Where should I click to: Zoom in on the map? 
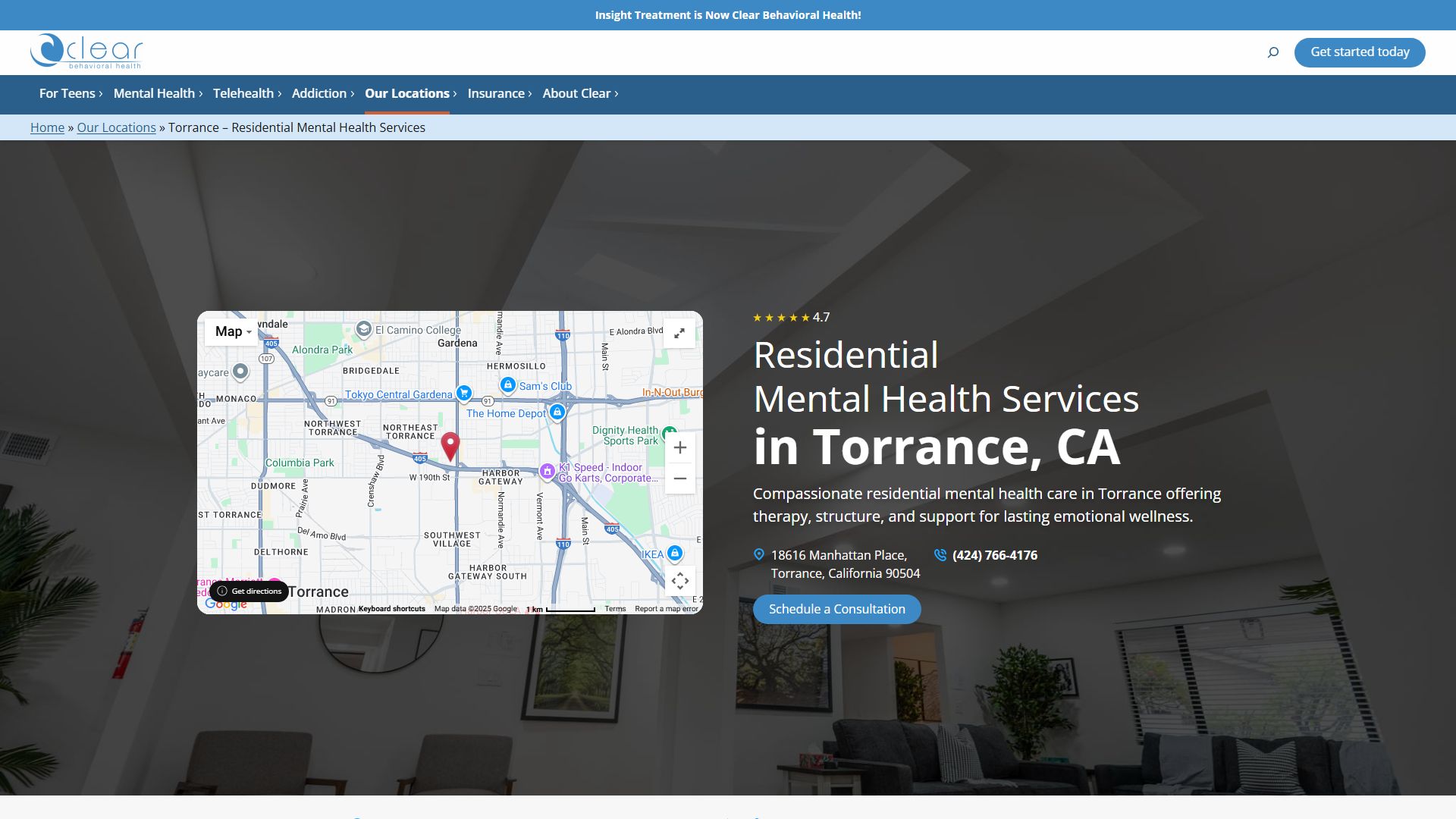click(680, 447)
